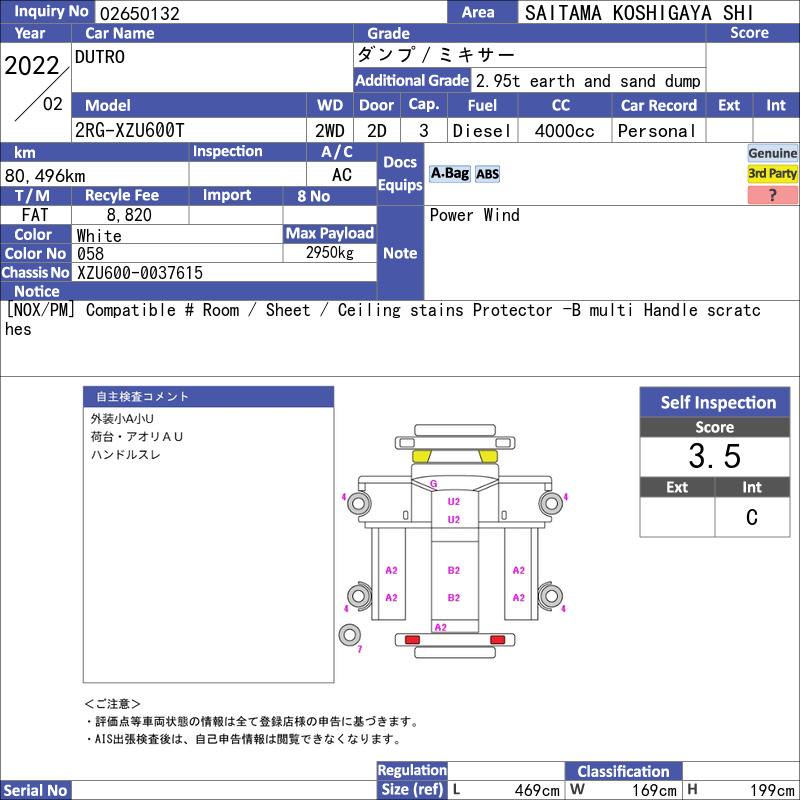The image size is (800, 800).
Task: Click the max payload 2950kg
Action: [x=330, y=253]
